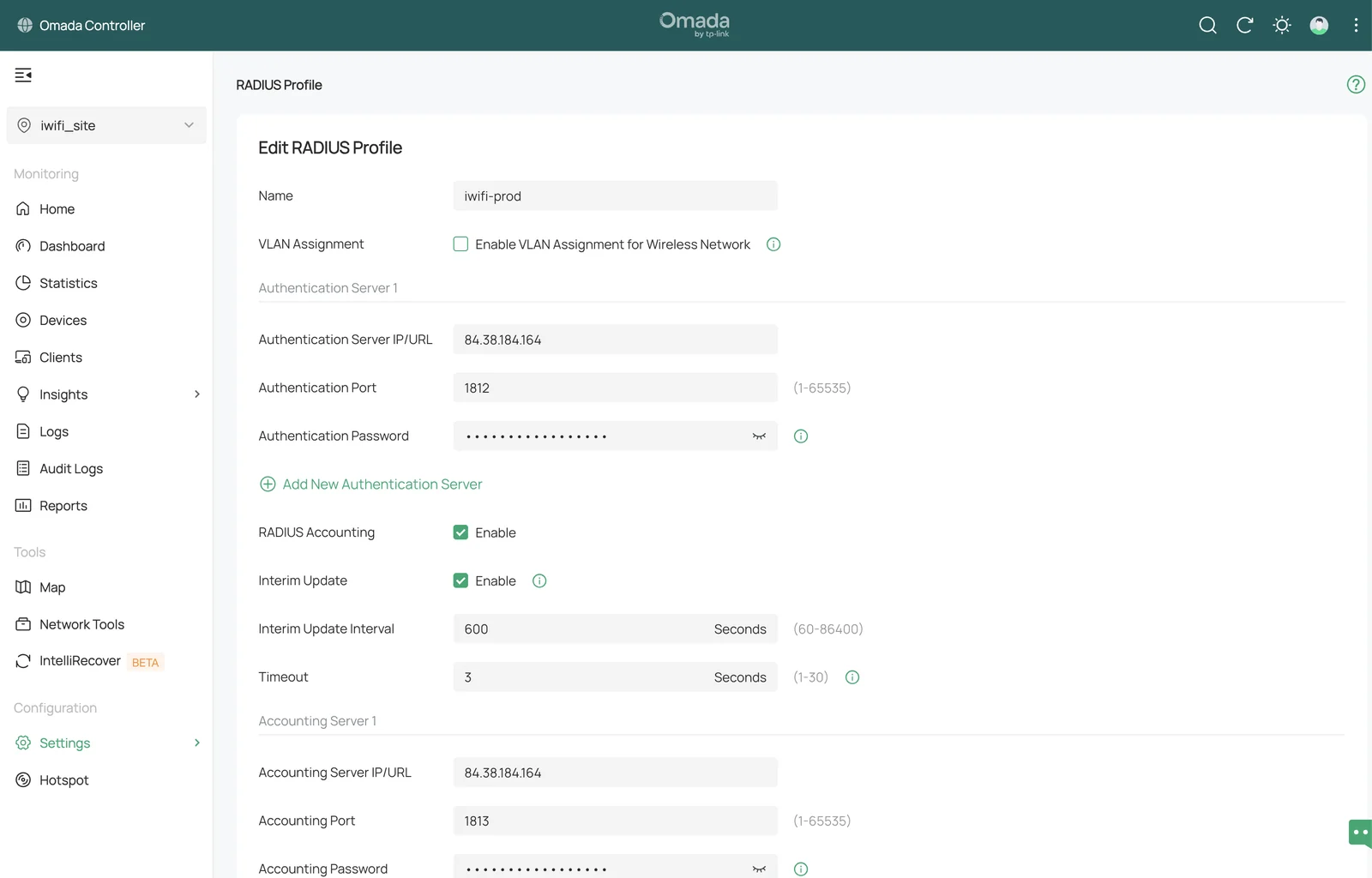The height and width of the screenshot is (878, 1372).
Task: Click VLAN Assignment info icon
Action: click(773, 244)
